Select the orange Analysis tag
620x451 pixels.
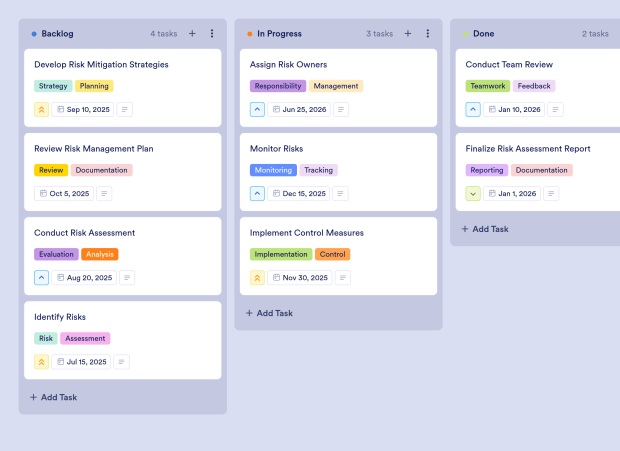click(100, 254)
